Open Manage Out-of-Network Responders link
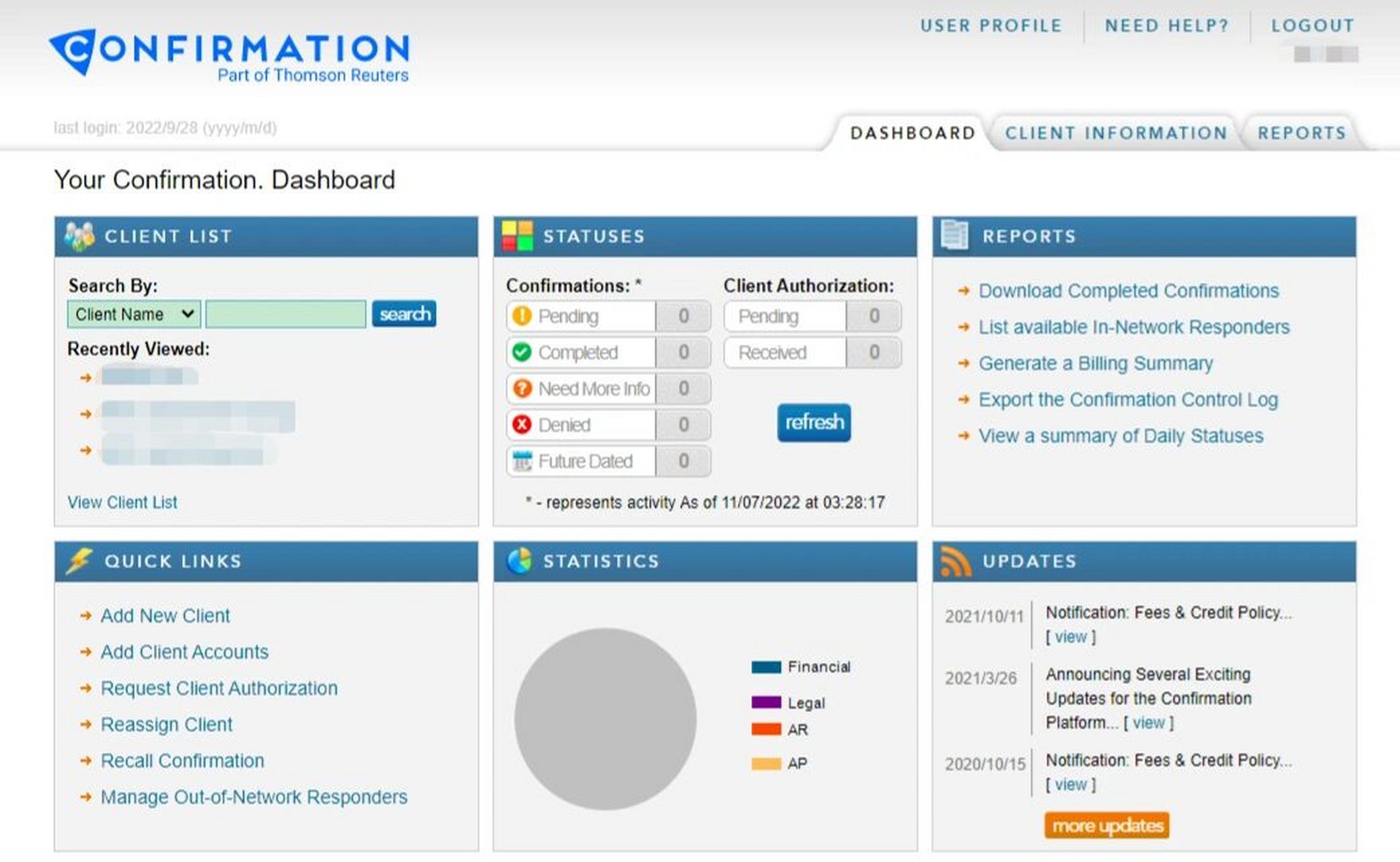 click(254, 797)
